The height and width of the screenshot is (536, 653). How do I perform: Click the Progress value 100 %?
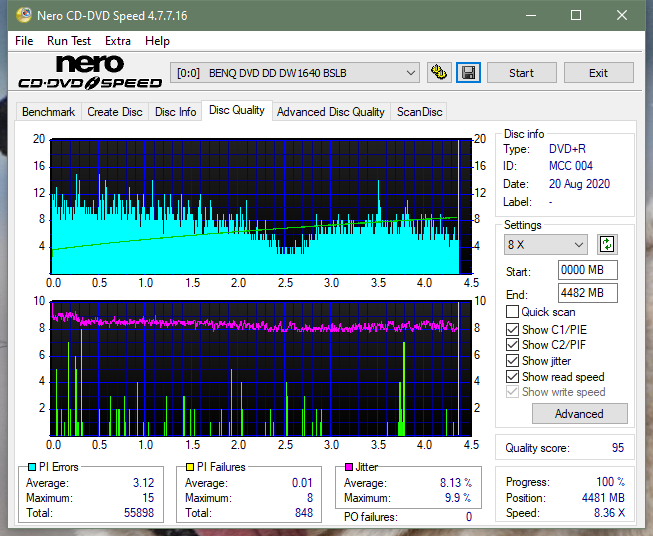coord(611,482)
